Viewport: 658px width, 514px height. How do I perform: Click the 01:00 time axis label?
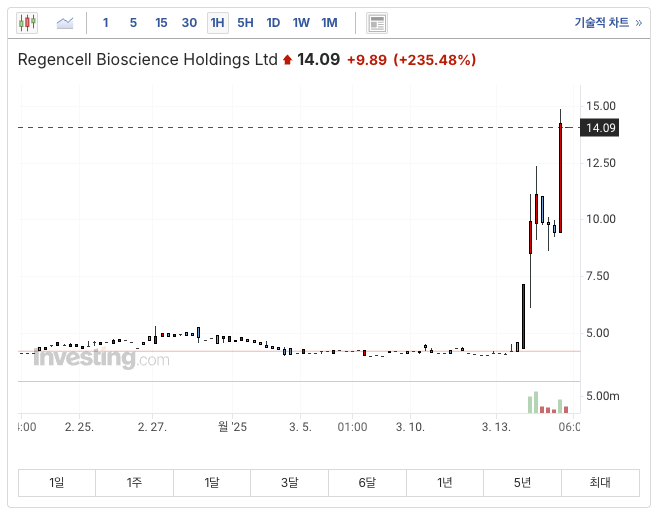coord(352,427)
